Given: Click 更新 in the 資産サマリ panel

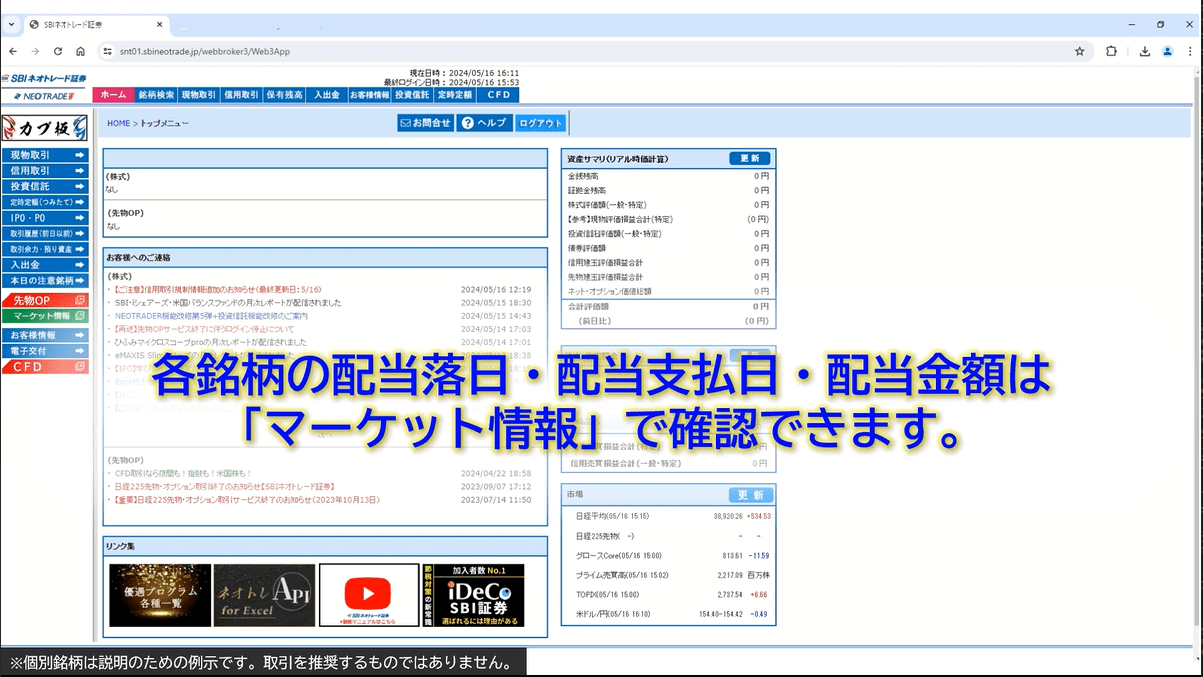Looking at the screenshot, I should click(750, 159).
